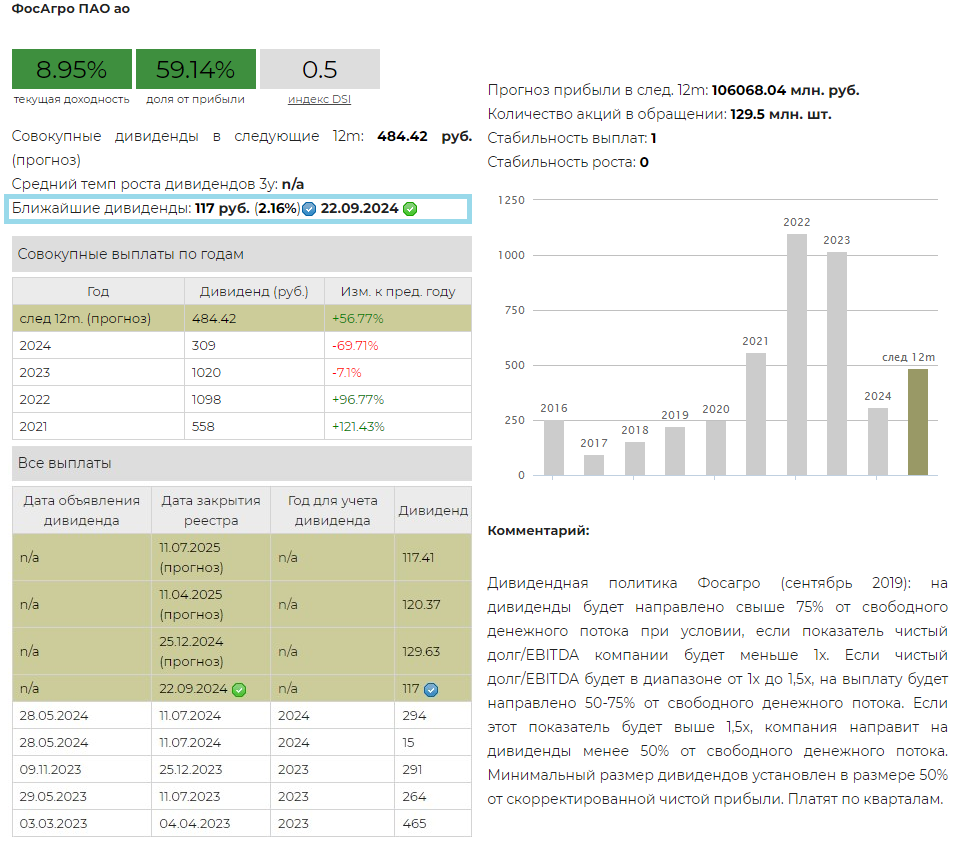Click 'Дивиденд (руб.)' column header
This screenshot has width=965, height=845.
click(255, 292)
